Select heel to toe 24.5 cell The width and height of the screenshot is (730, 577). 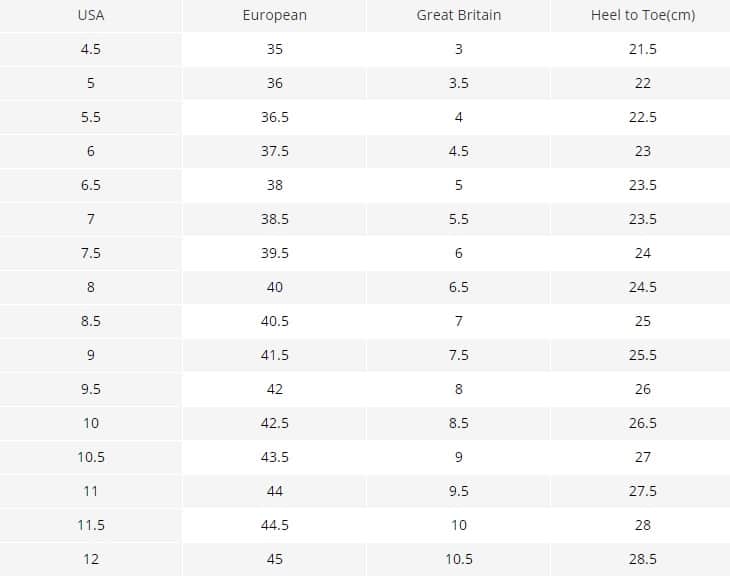coord(642,287)
